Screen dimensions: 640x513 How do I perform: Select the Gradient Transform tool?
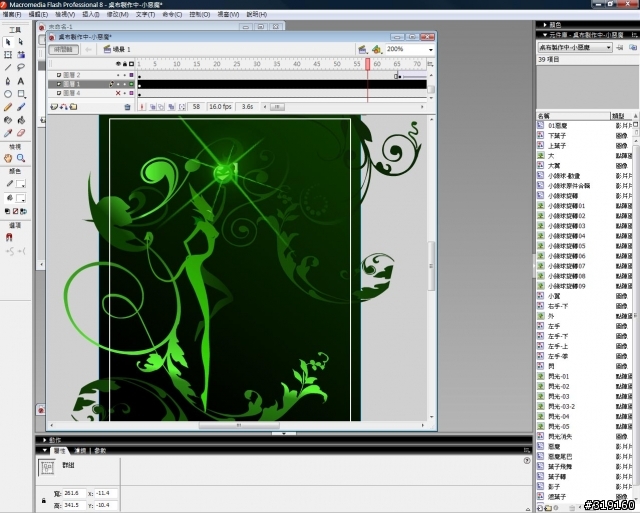[21, 55]
